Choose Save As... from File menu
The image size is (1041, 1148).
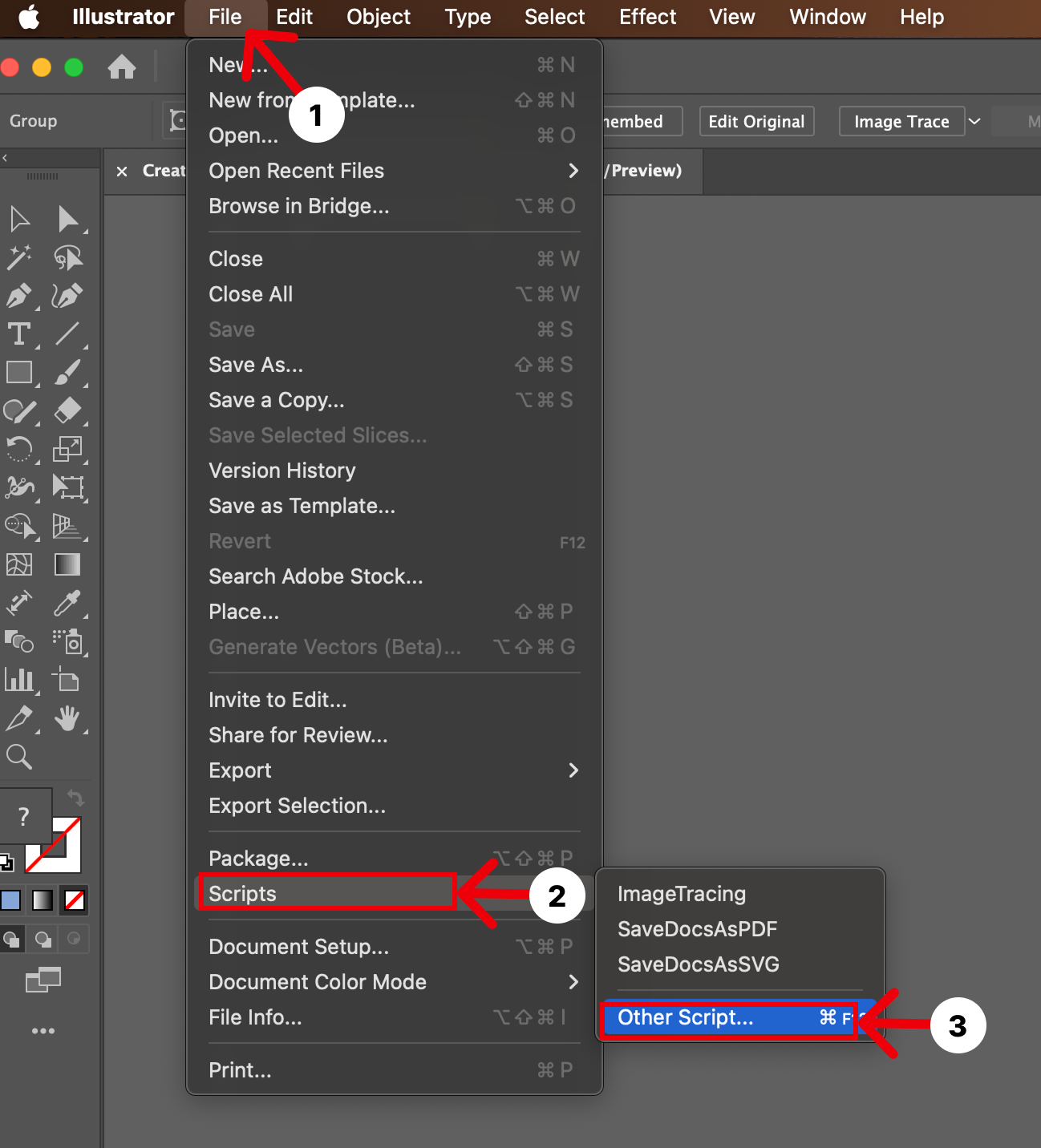coord(394,365)
